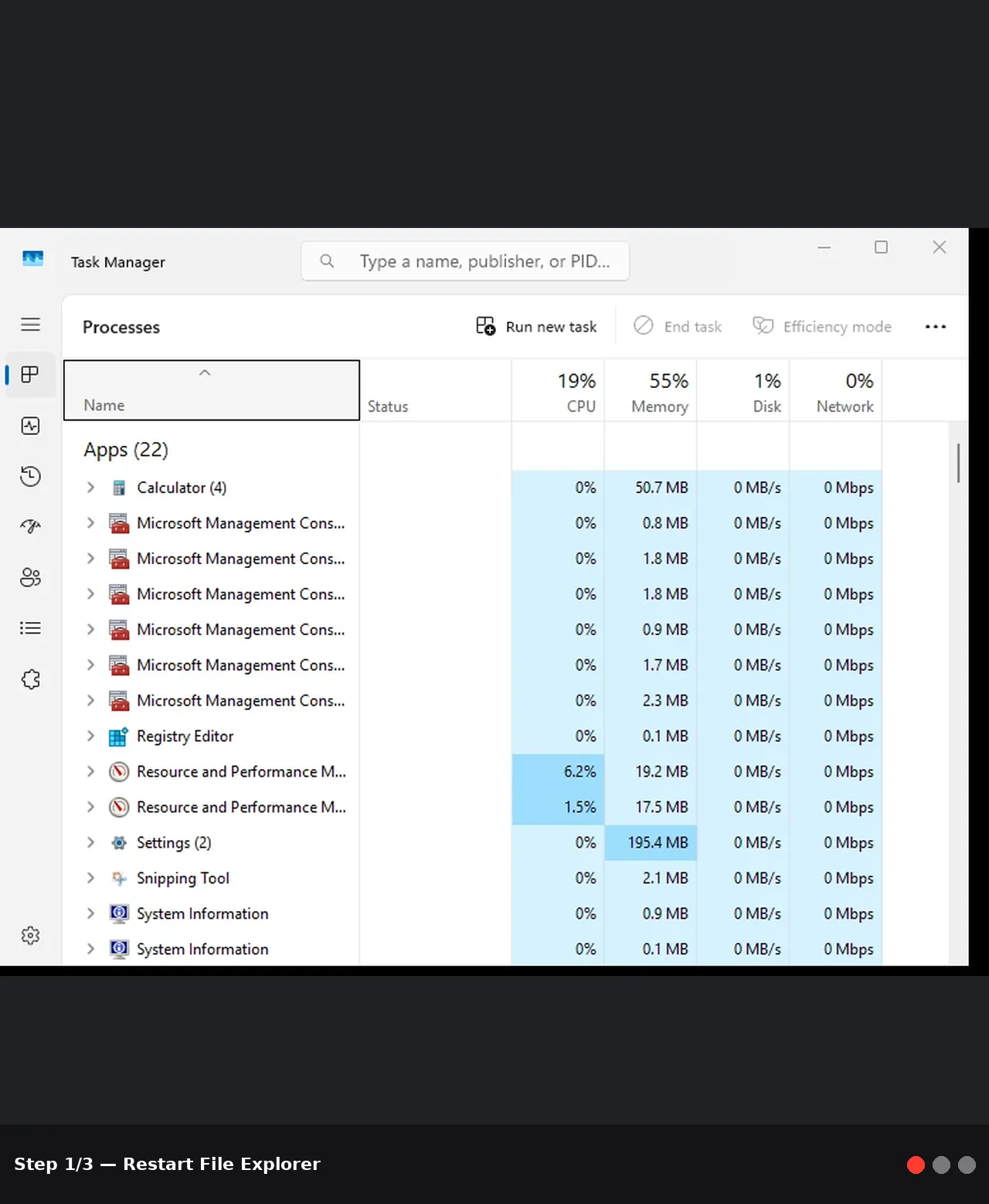Screen dimensions: 989x1204
Task: Expand the Registry Editor entry
Action: (90, 736)
